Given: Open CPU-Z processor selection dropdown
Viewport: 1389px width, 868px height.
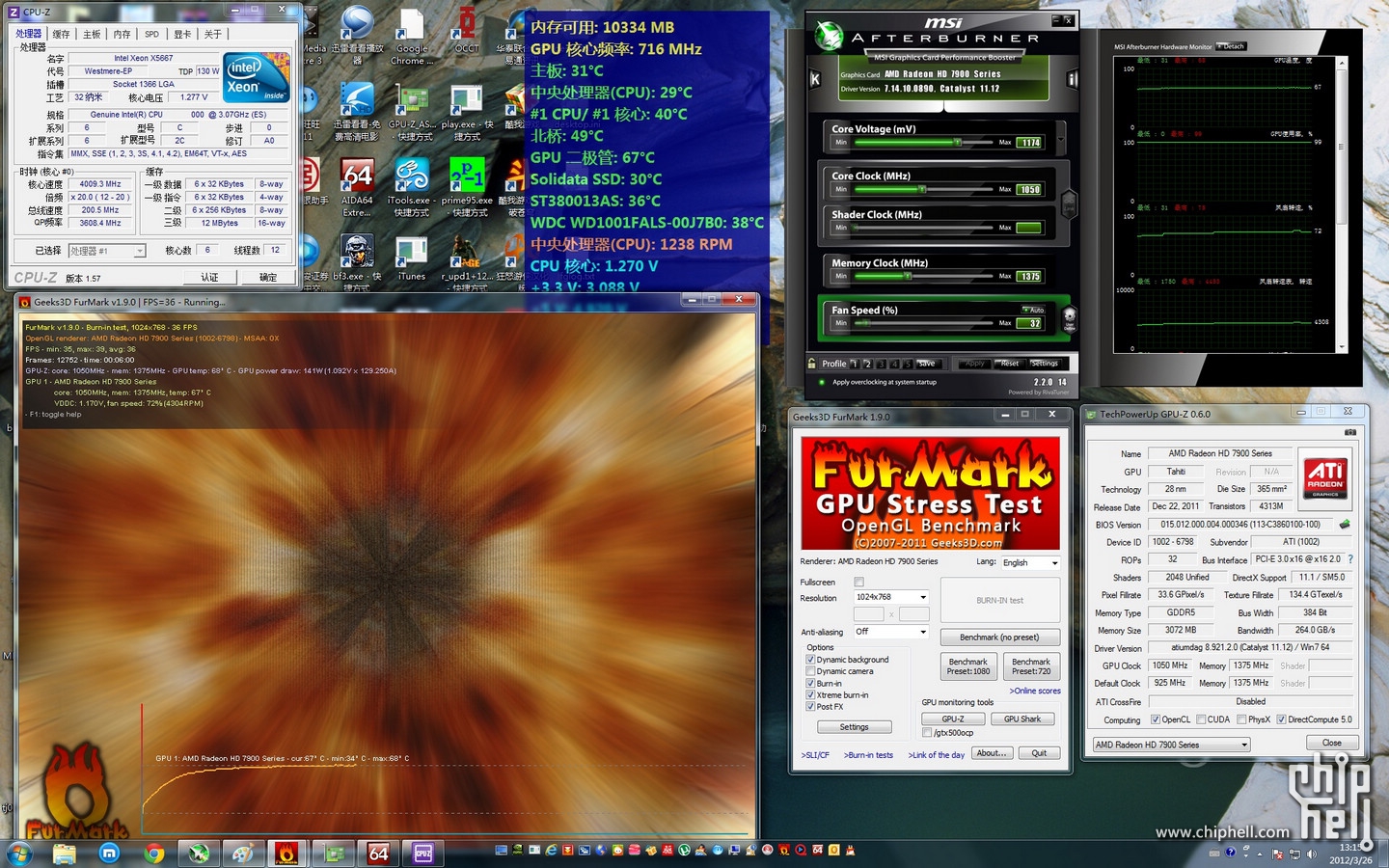Looking at the screenshot, I should pyautogui.click(x=107, y=251).
